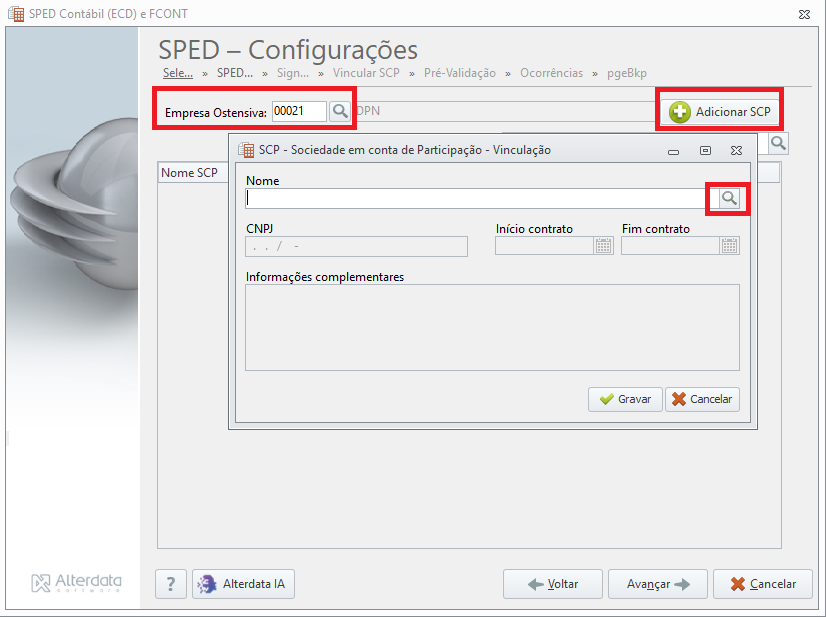Open the Início contrato calendar picker
Image resolution: width=826 pixels, height=617 pixels.
click(x=604, y=246)
